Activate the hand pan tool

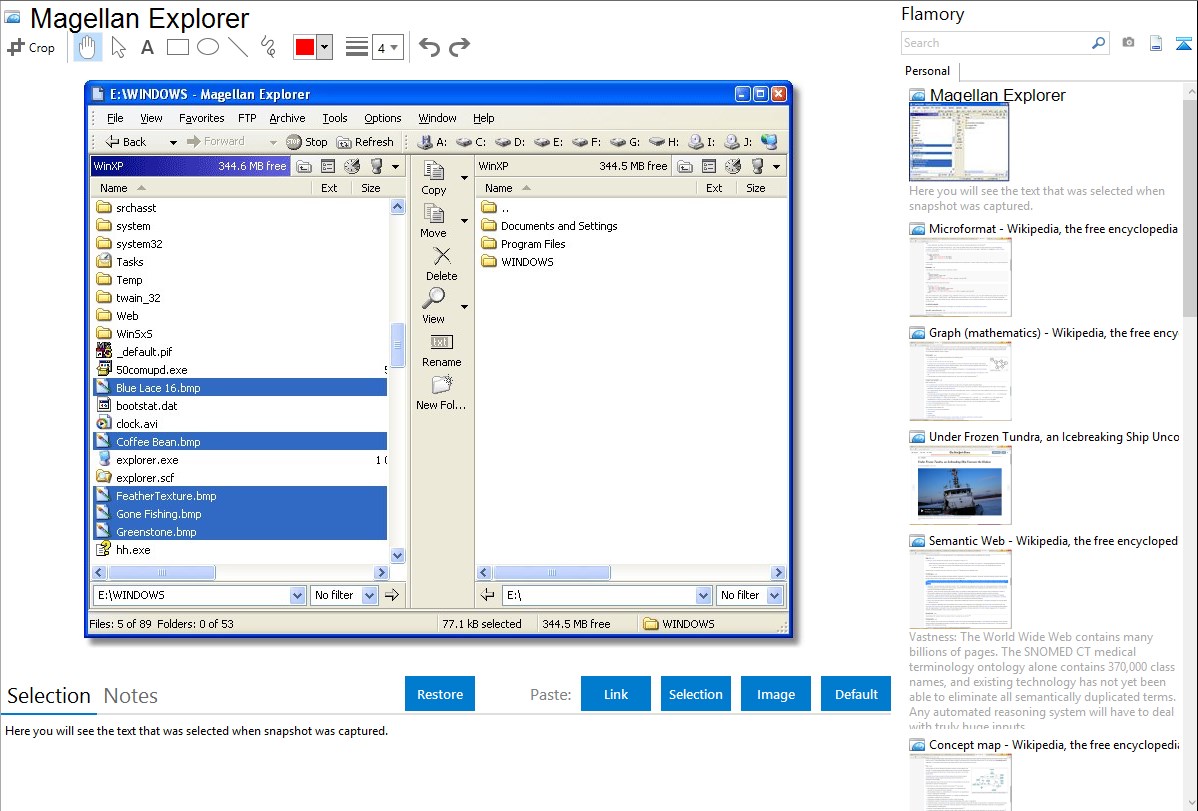coord(87,47)
